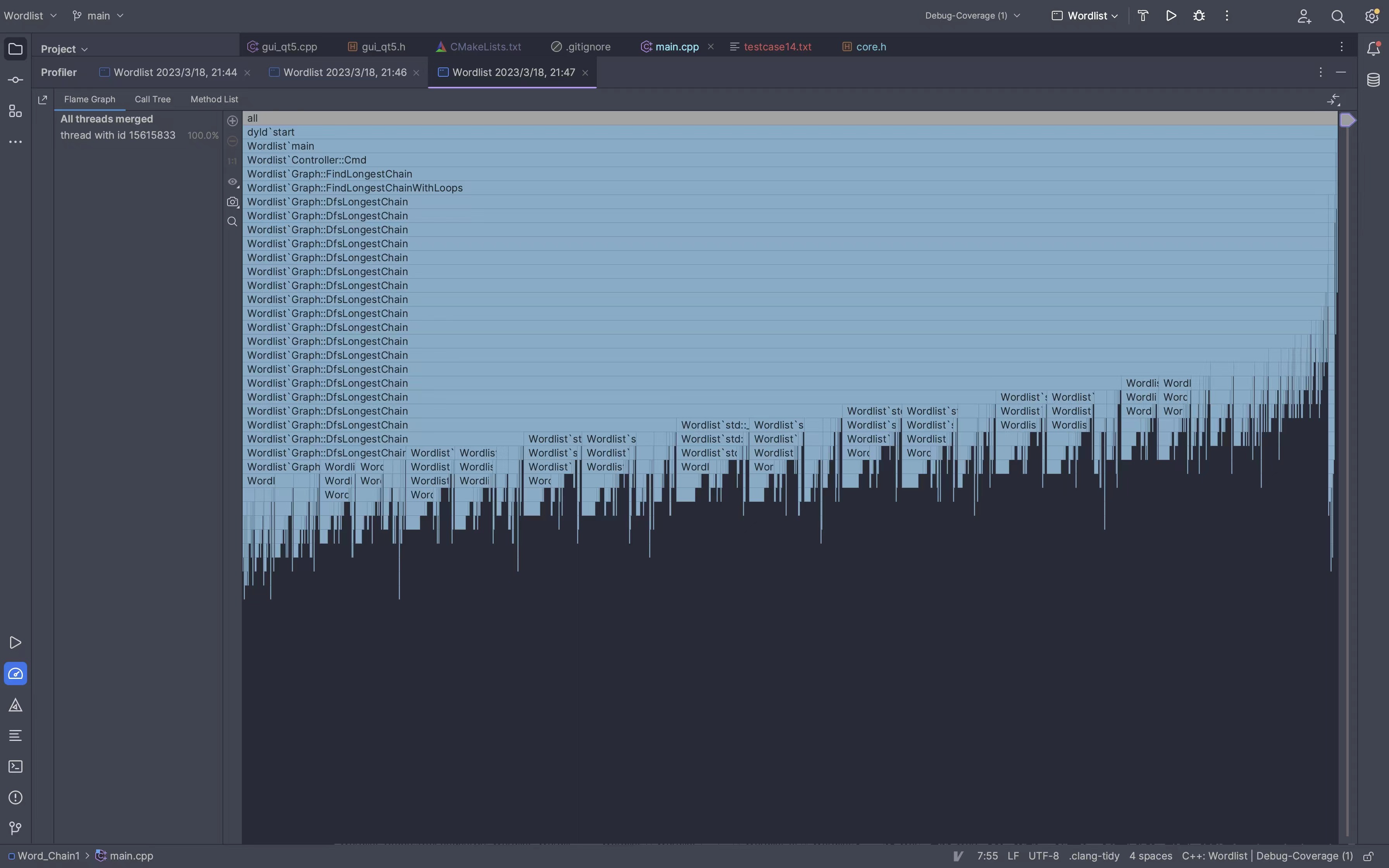This screenshot has height=868, width=1389.
Task: Open the Git tool window
Action: pos(16,828)
